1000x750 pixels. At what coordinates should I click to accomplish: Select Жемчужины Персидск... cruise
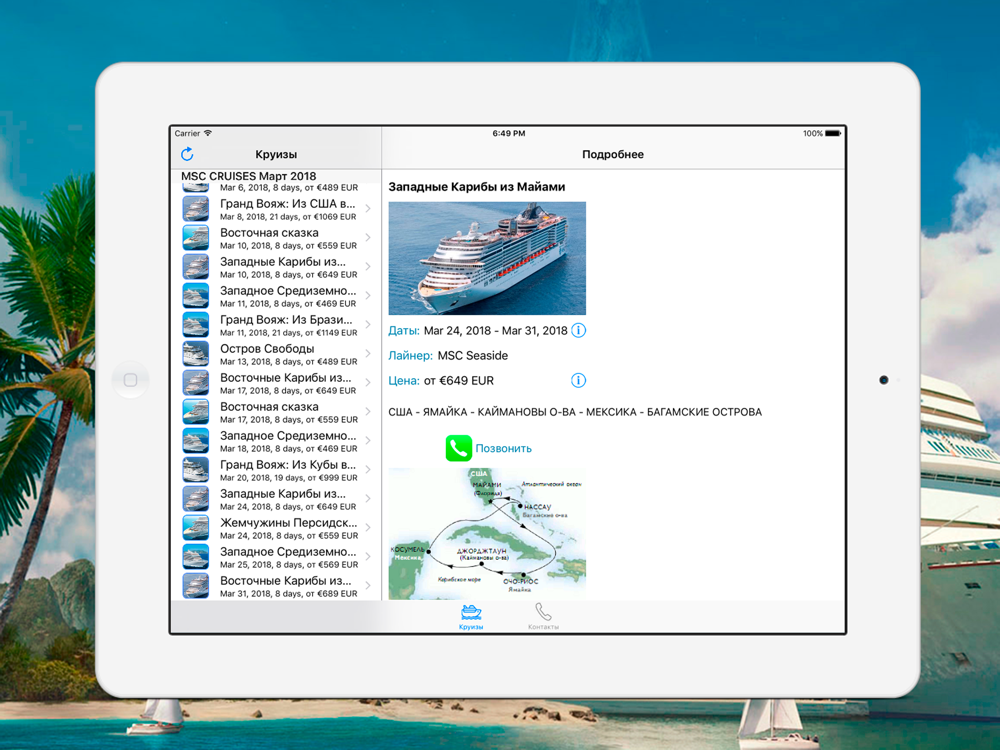pyautogui.click(x=276, y=528)
